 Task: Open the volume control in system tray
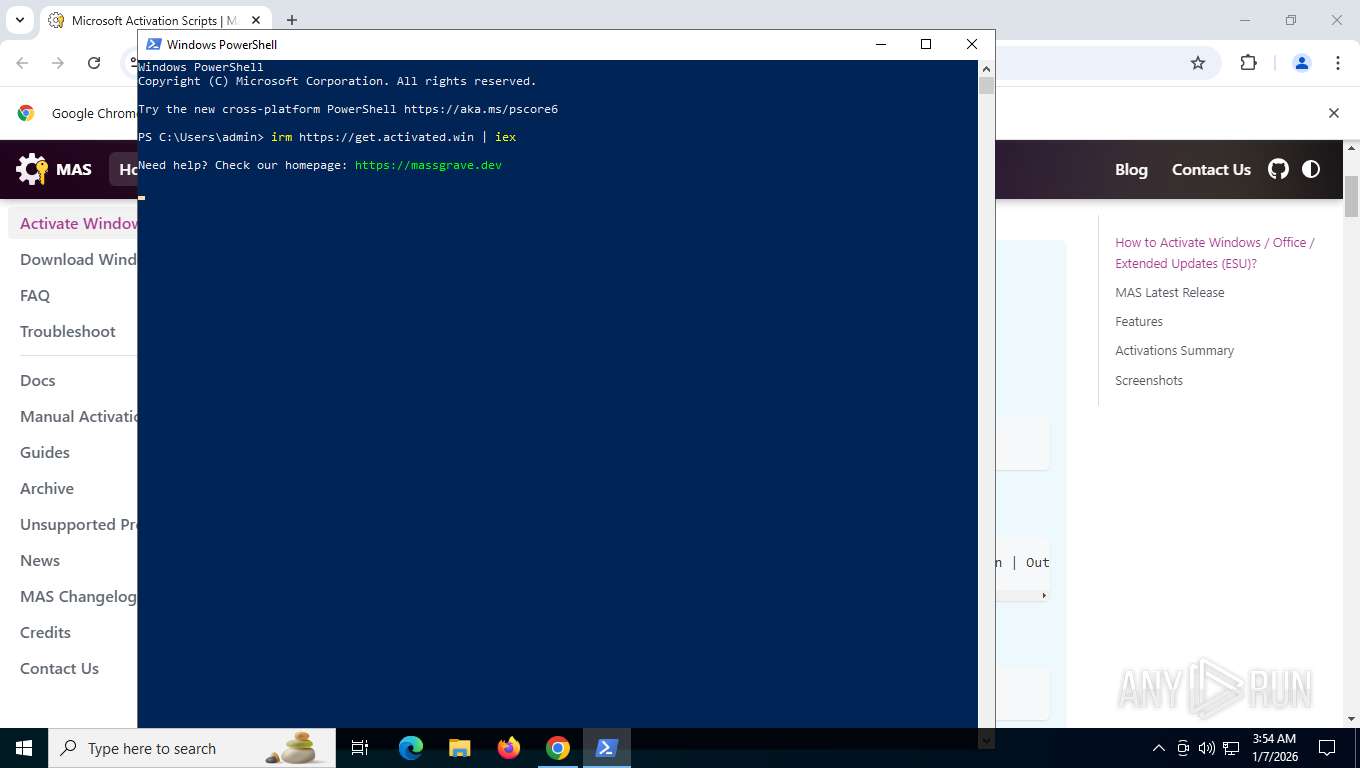1207,748
